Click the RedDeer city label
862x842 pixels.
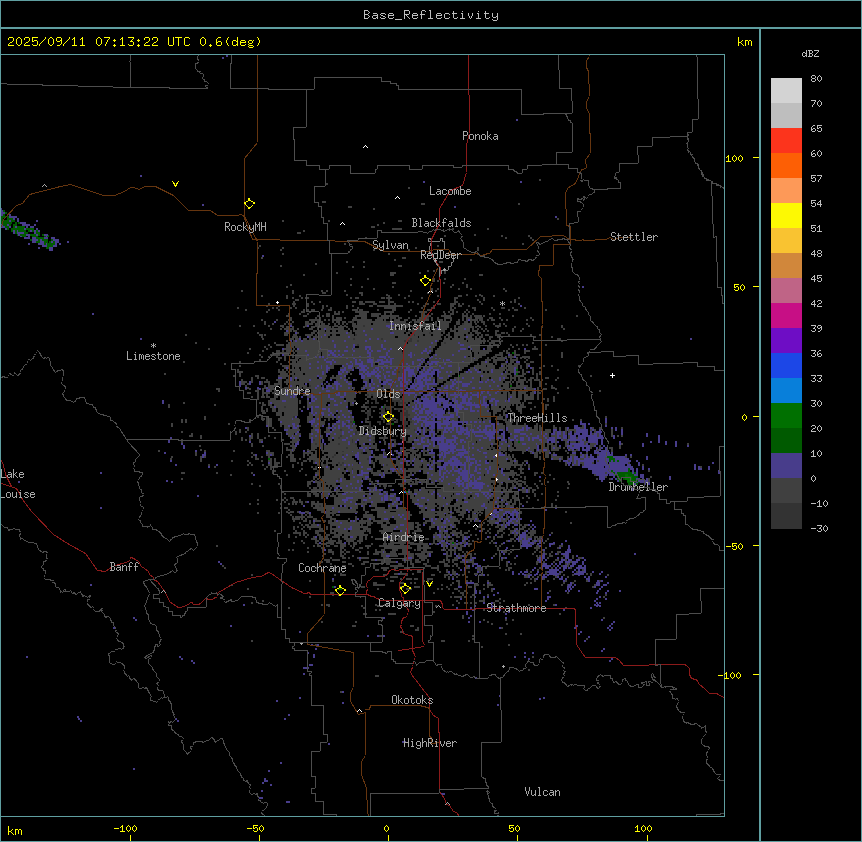440,255
